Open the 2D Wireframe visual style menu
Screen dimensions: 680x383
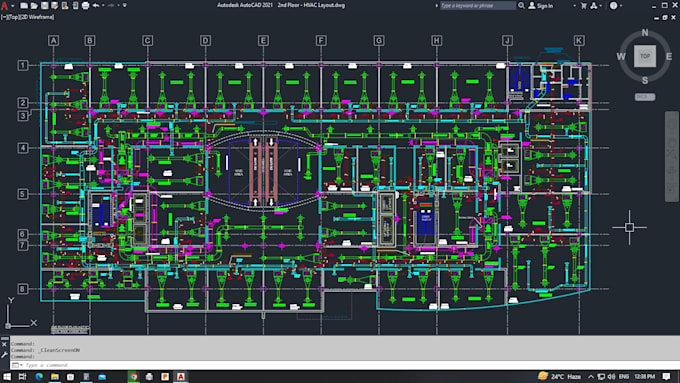(x=36, y=17)
